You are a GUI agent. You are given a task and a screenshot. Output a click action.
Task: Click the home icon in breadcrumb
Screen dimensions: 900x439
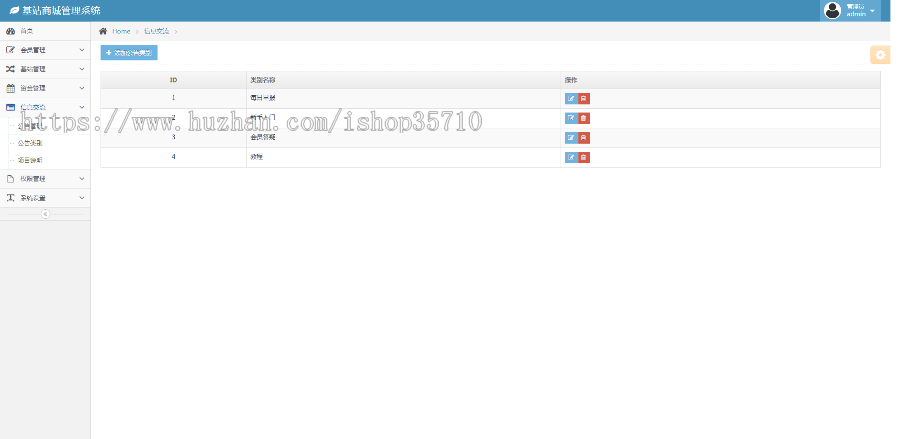[103, 31]
